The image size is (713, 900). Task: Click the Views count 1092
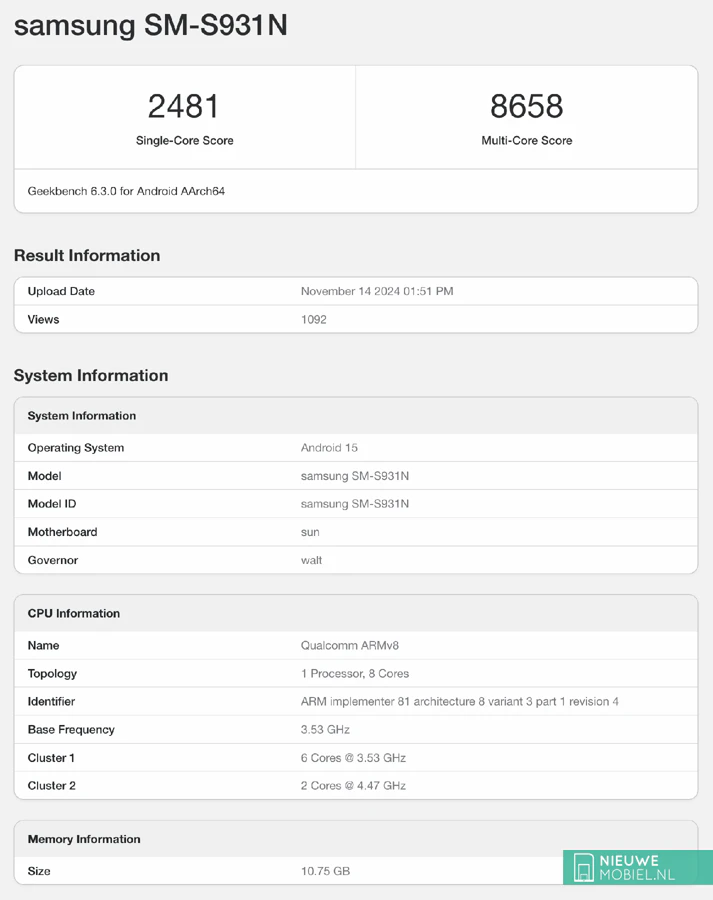[314, 320]
